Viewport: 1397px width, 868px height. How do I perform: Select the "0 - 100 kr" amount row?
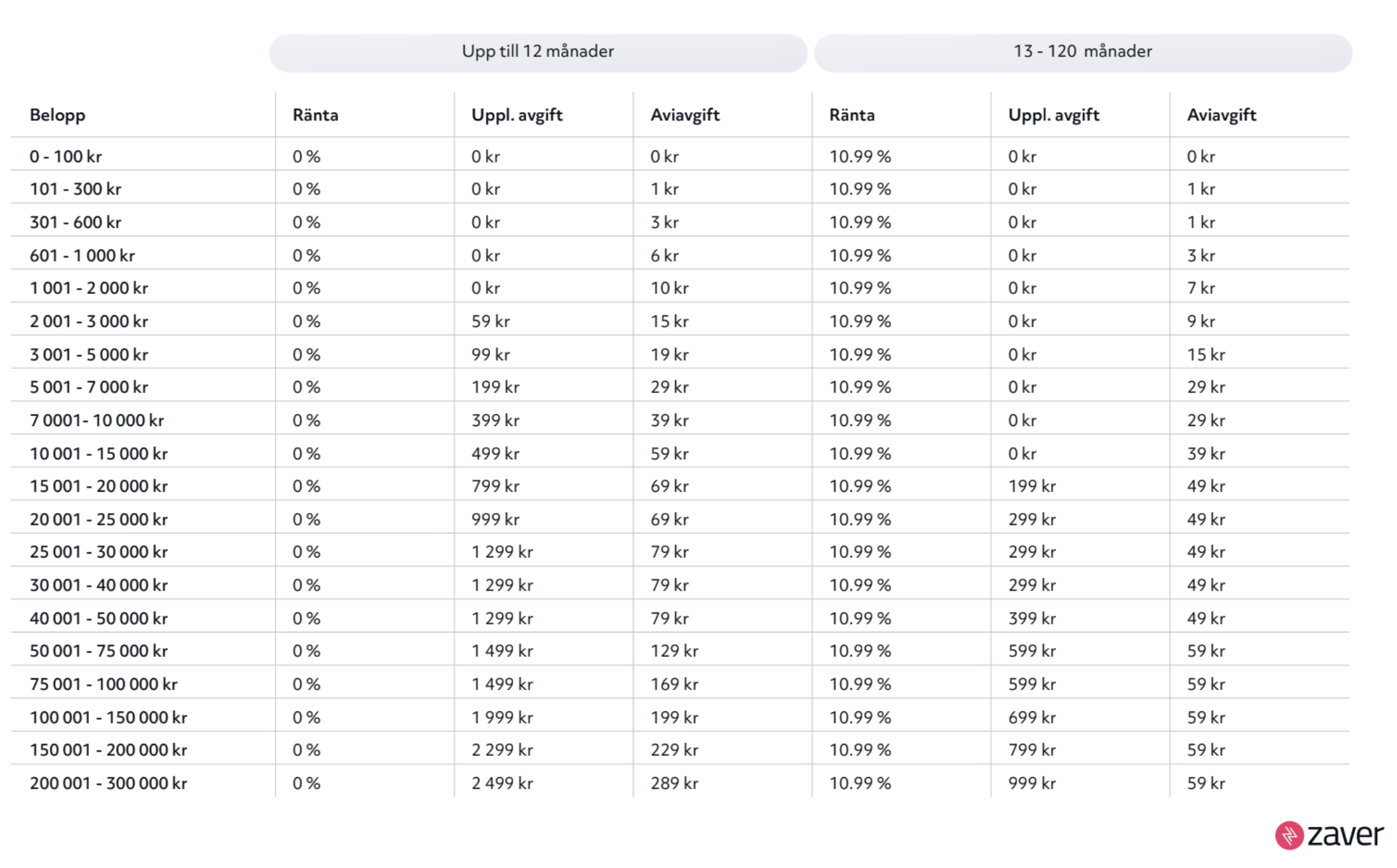pyautogui.click(x=66, y=157)
